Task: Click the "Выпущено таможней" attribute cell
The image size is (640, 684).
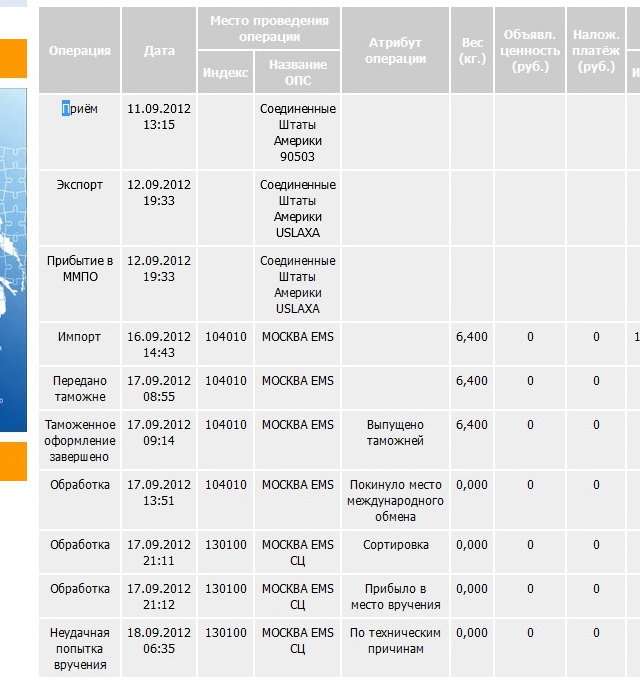Action: click(x=395, y=433)
